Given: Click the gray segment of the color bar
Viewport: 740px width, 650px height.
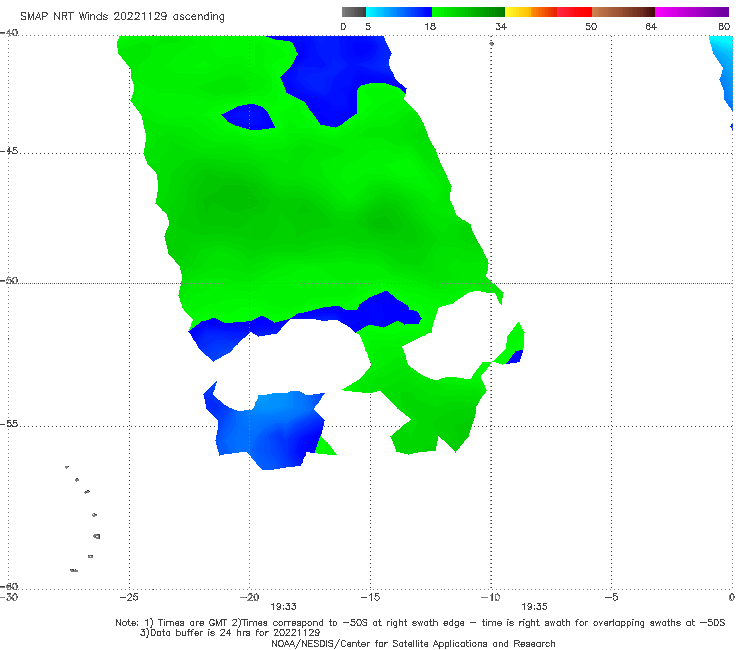Looking at the screenshot, I should point(354,12).
